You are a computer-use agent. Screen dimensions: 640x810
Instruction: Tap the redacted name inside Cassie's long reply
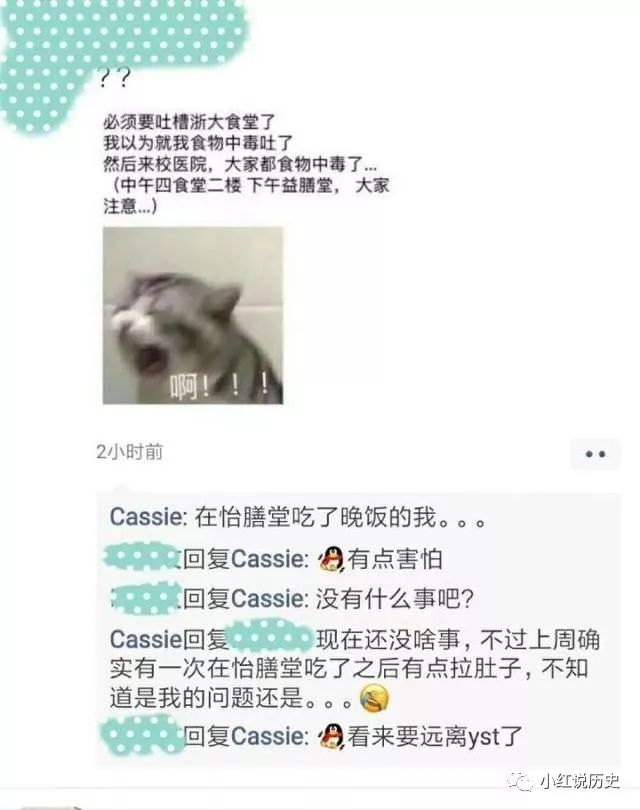pos(271,637)
